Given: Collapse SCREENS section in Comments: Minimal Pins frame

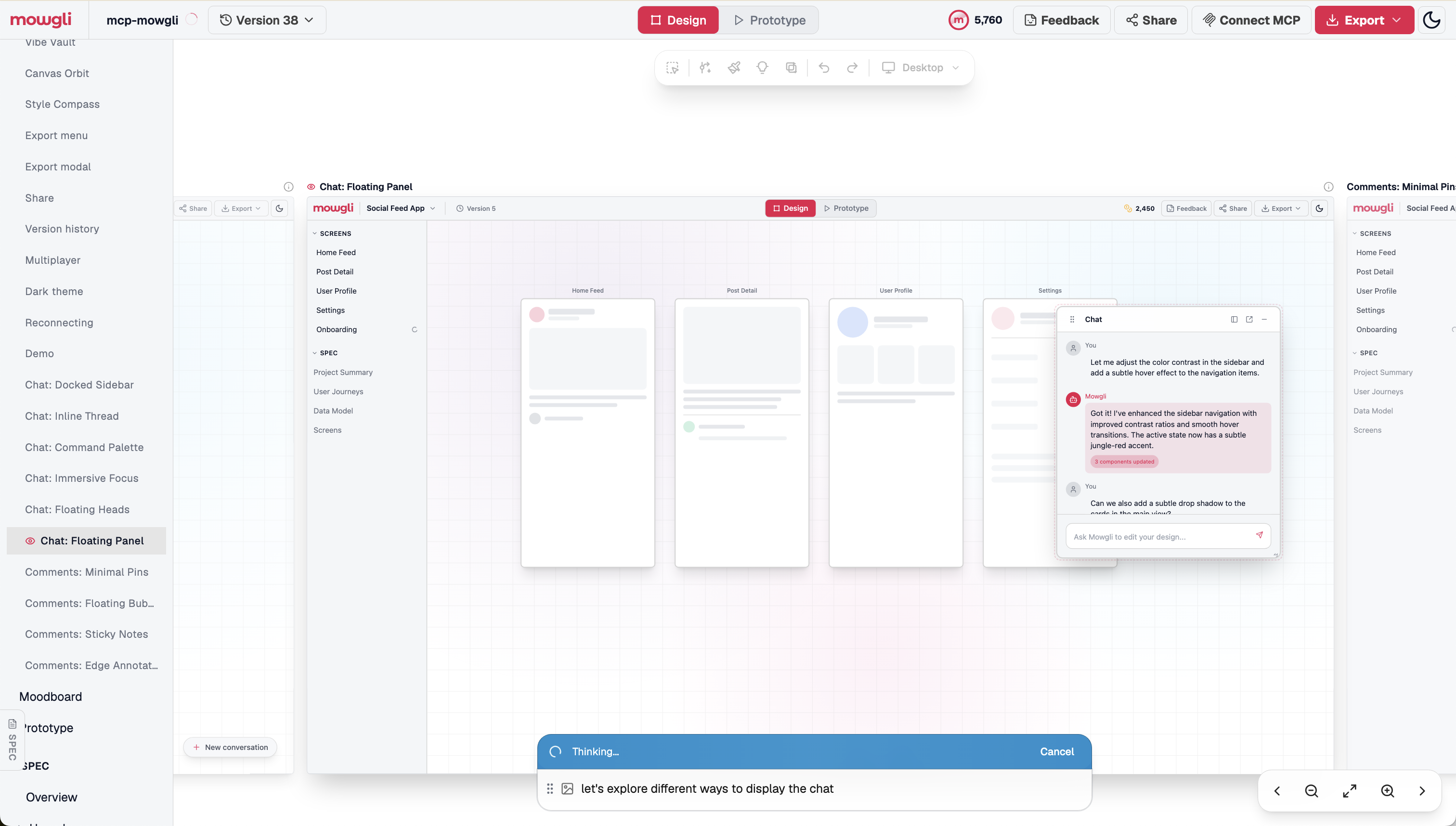Looking at the screenshot, I should coord(1372,233).
